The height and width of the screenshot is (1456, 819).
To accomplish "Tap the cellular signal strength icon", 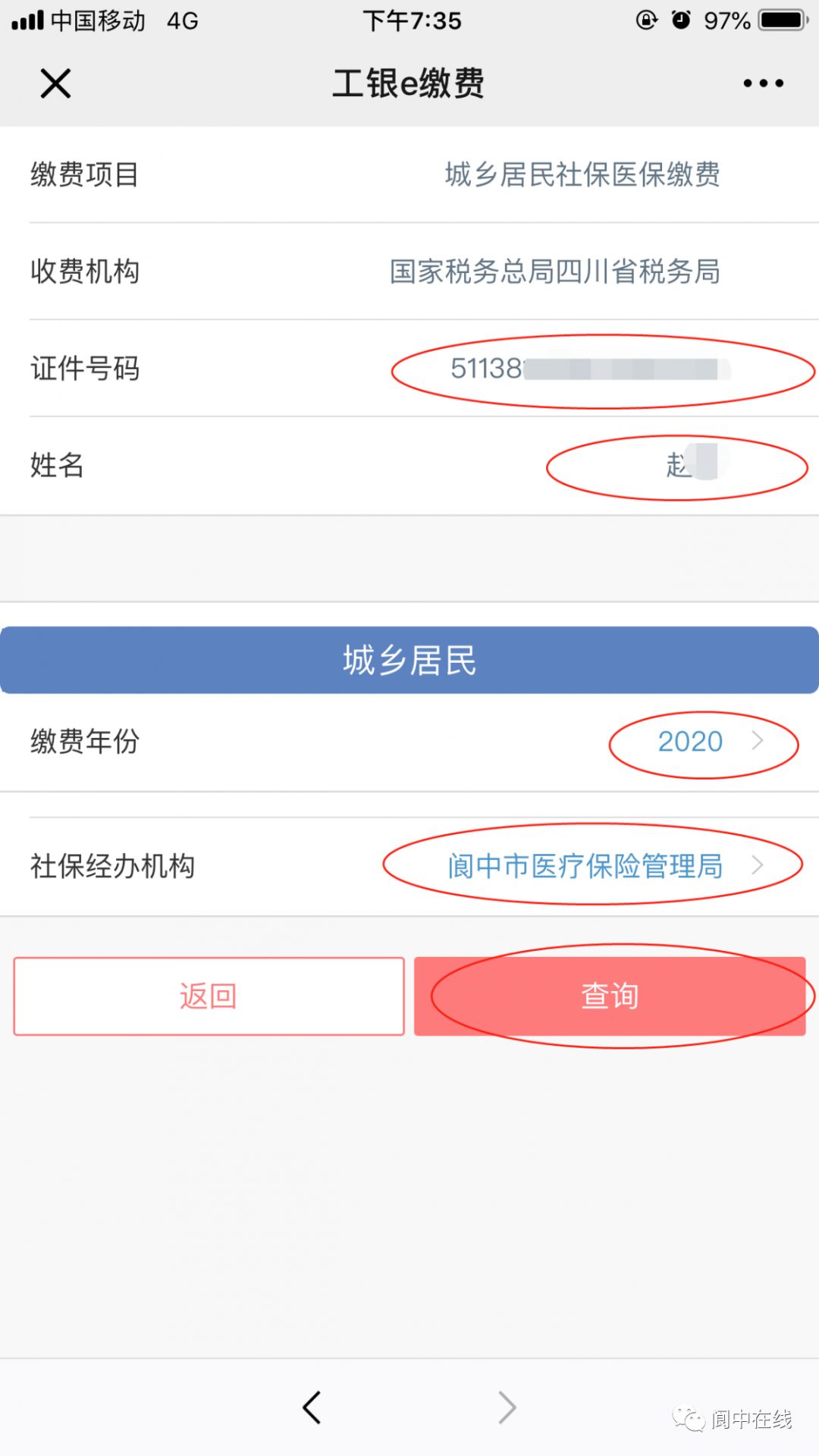I will [x=27, y=20].
